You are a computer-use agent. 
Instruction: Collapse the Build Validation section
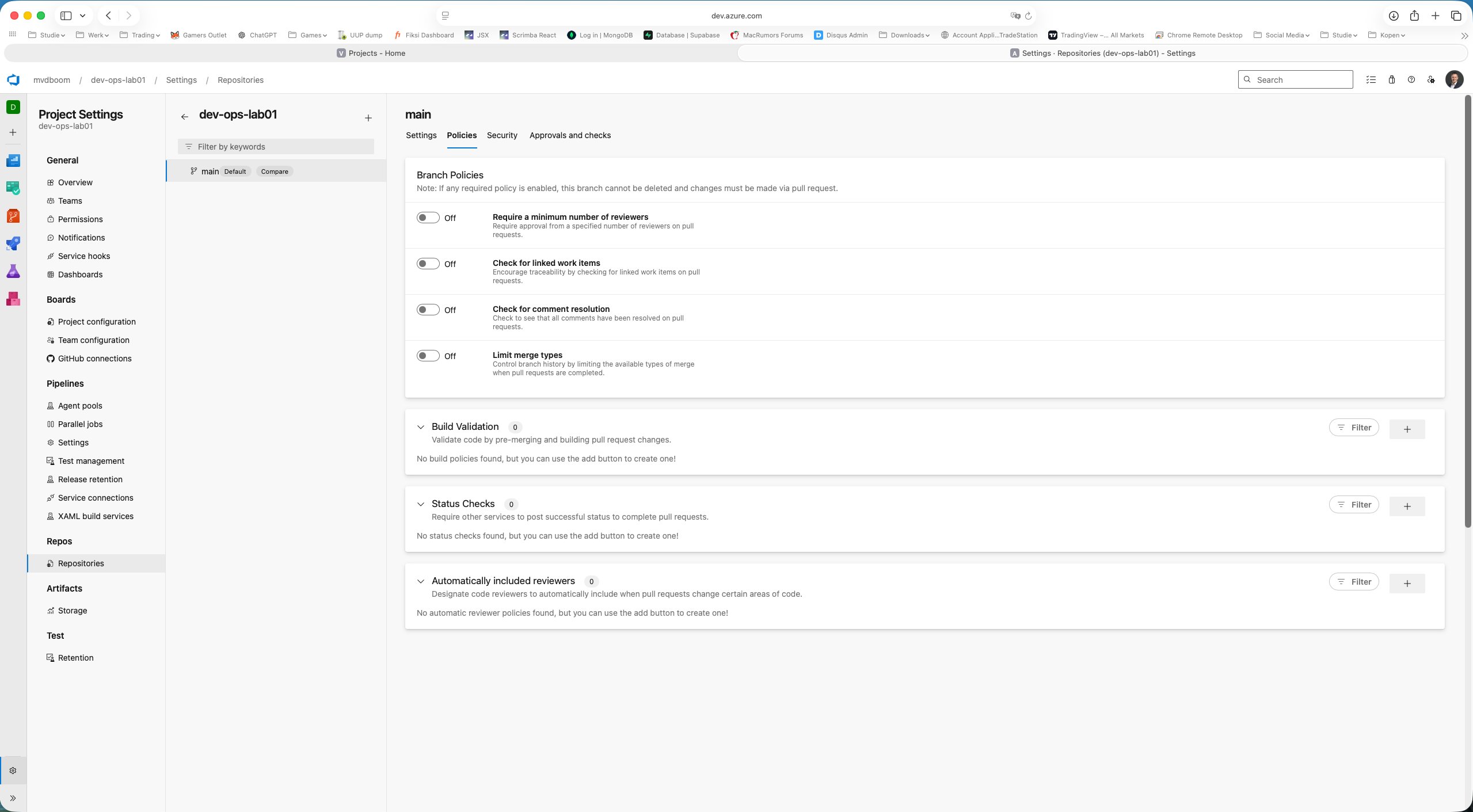[x=421, y=427]
